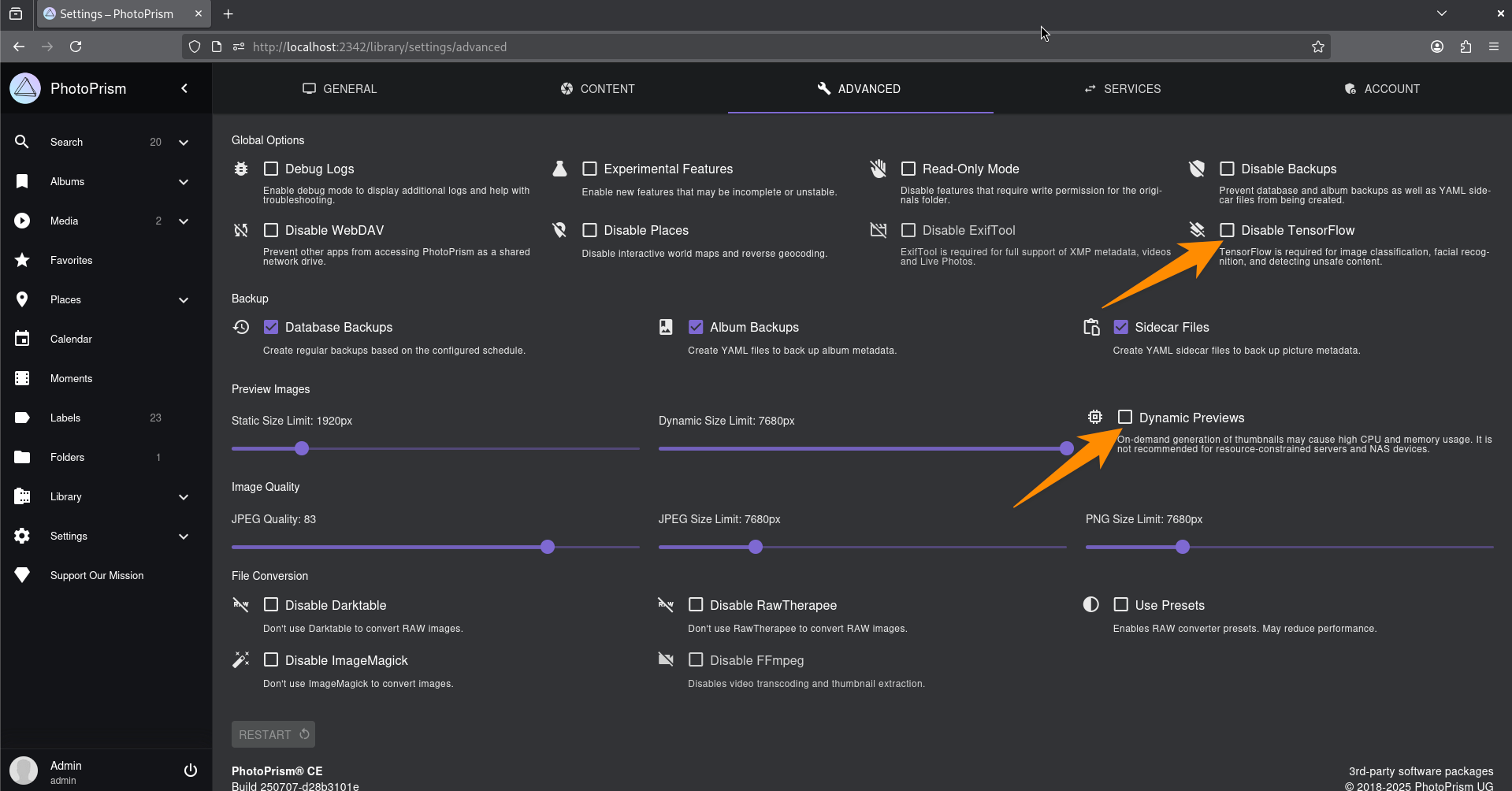This screenshot has height=791, width=1512.
Task: Uncheck the Database Backups checkbox
Action: [271, 327]
